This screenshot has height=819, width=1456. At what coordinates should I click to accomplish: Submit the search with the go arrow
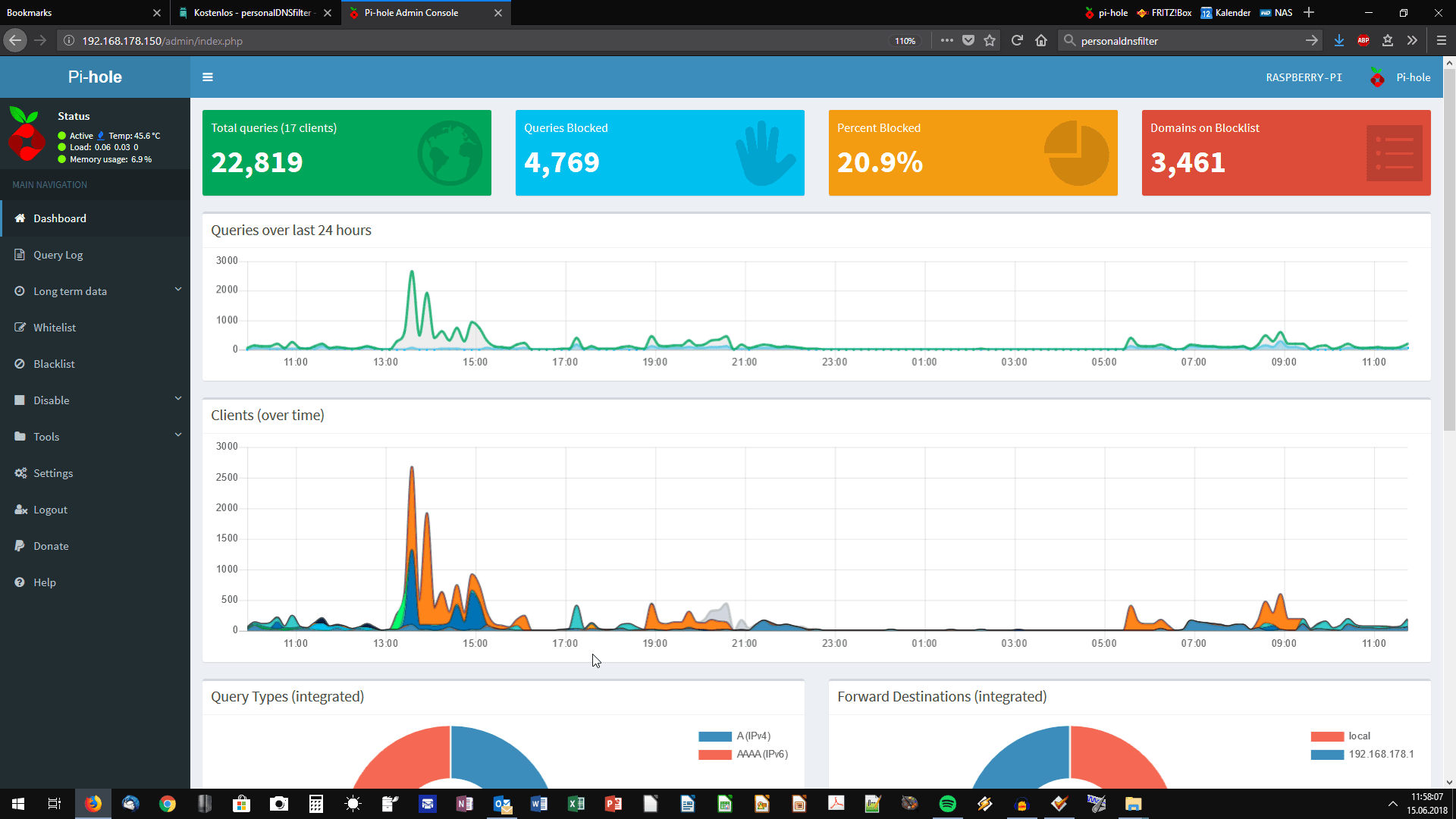tap(1312, 41)
